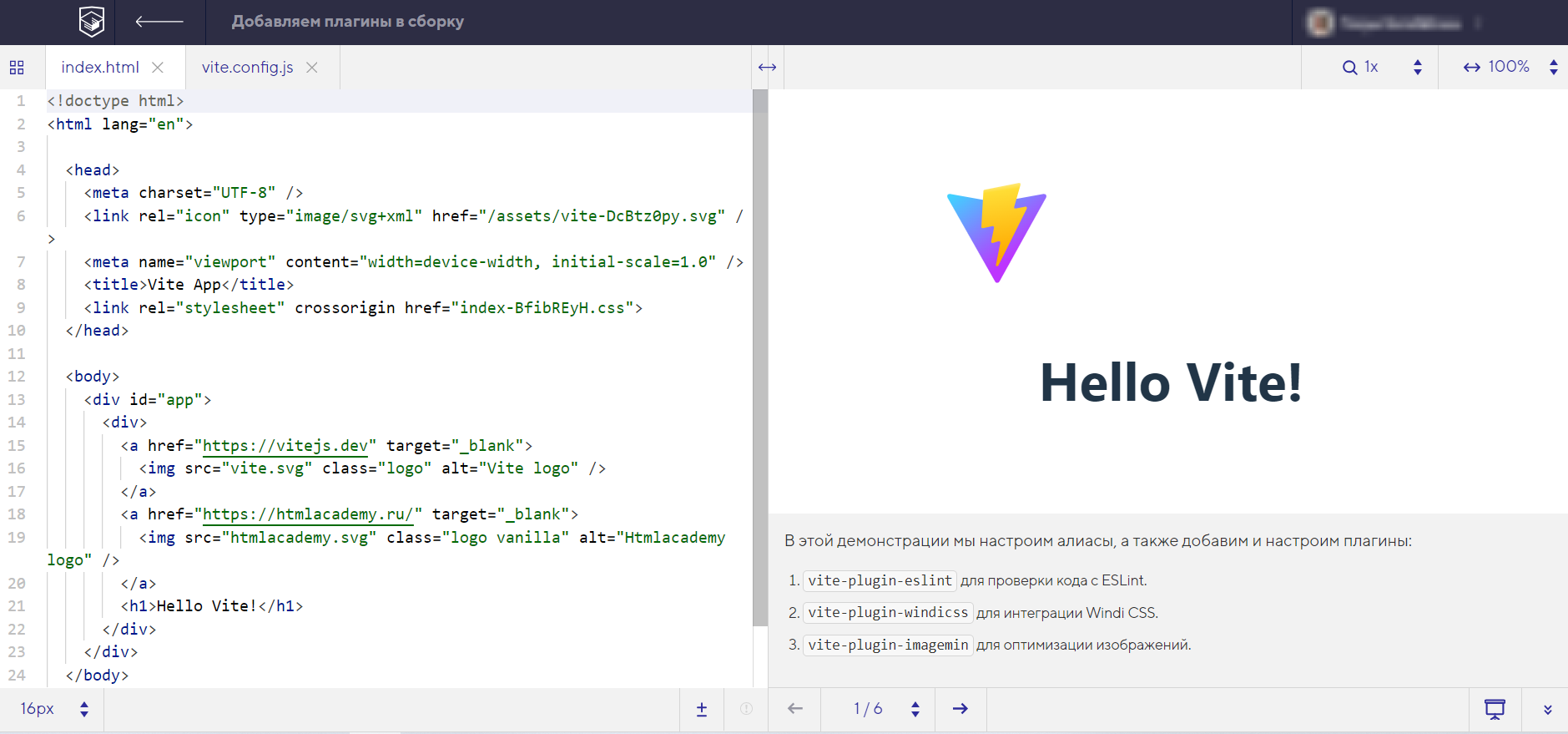The width and height of the screenshot is (1568, 734).
Task: Close the vite.config.js tab
Action: [312, 67]
